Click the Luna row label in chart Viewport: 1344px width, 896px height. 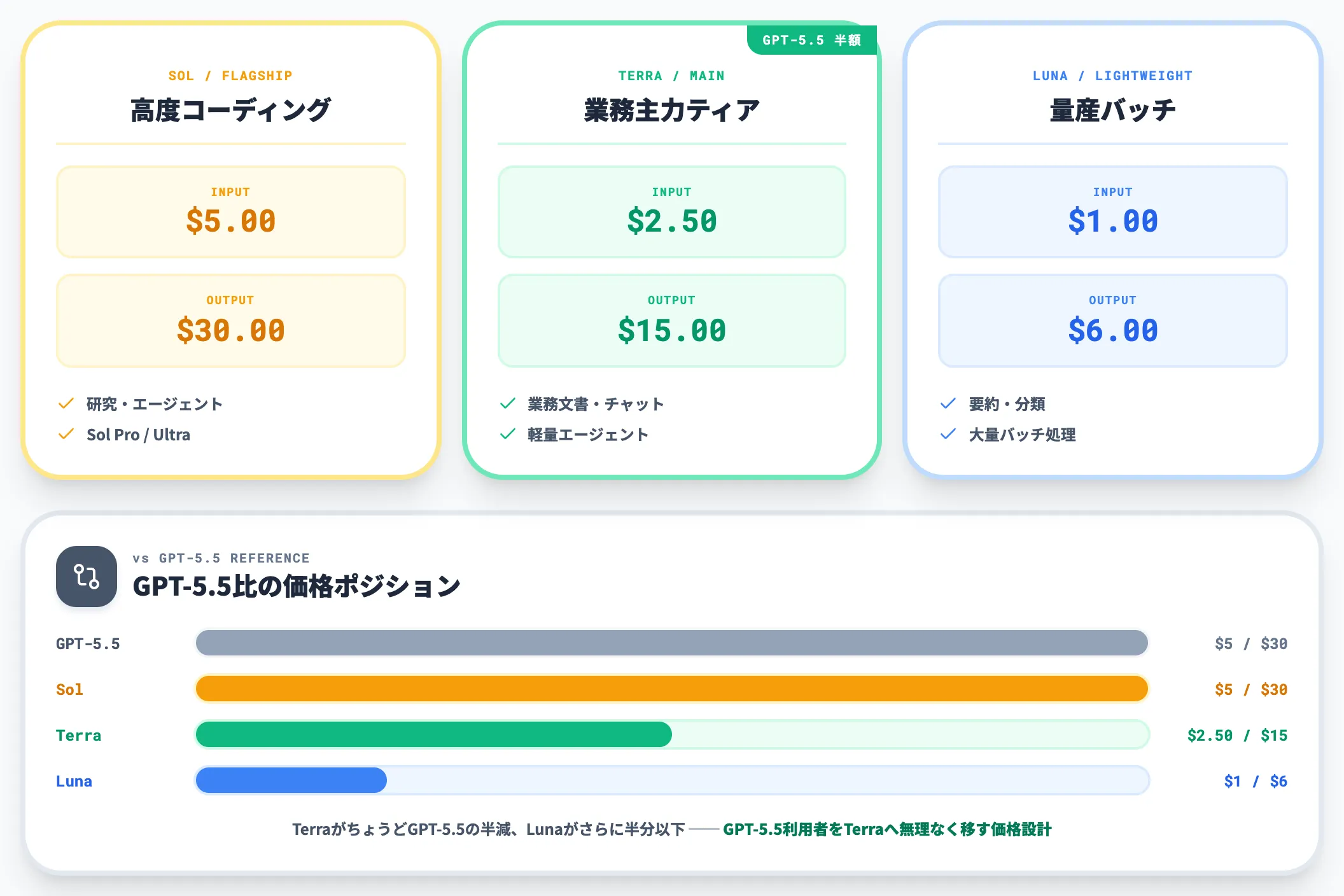click(x=74, y=781)
